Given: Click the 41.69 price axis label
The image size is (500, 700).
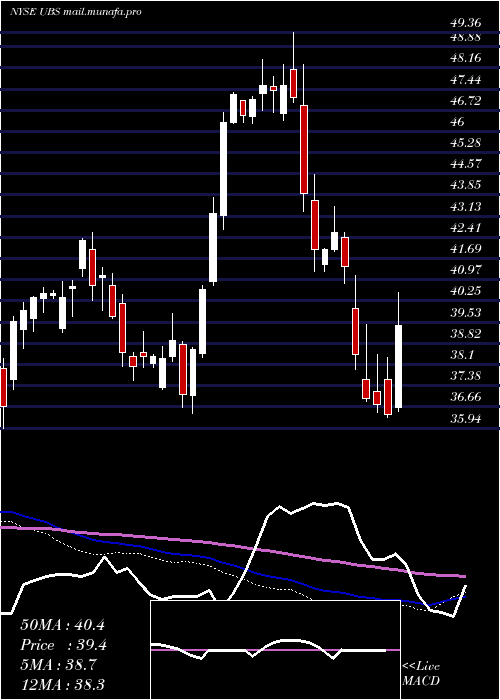Looking at the screenshot, I should click(466, 249).
